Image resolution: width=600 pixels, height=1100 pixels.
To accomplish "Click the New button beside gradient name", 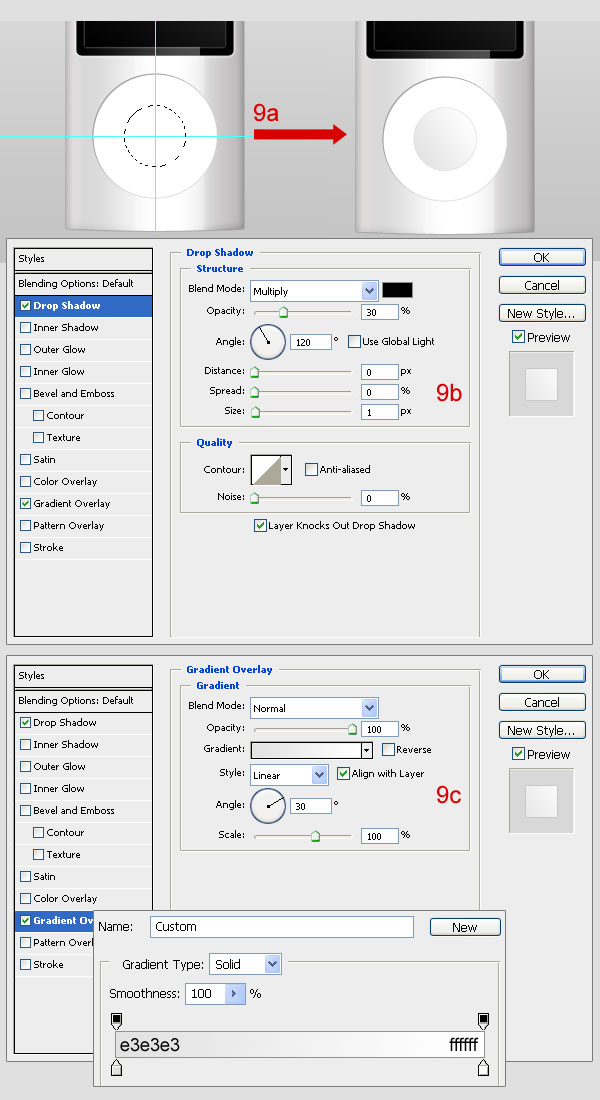I will (x=465, y=927).
